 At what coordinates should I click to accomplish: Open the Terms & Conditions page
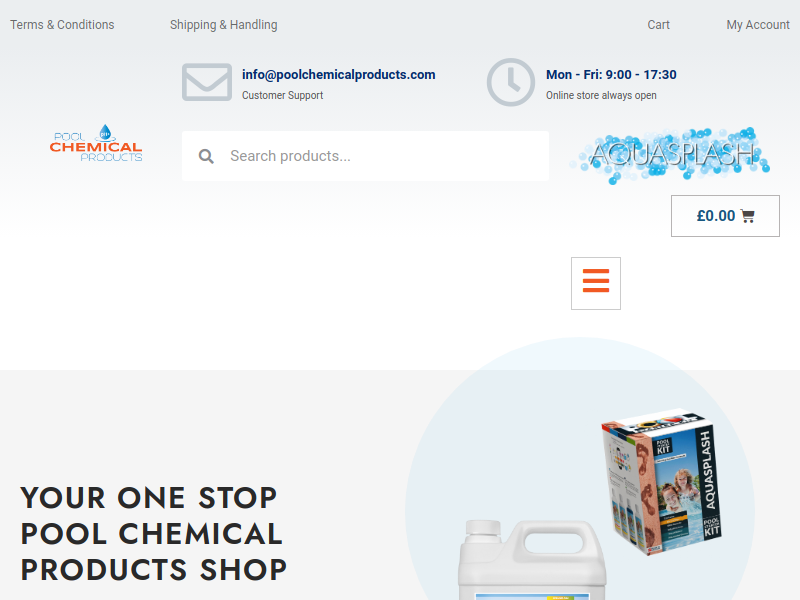(x=62, y=24)
